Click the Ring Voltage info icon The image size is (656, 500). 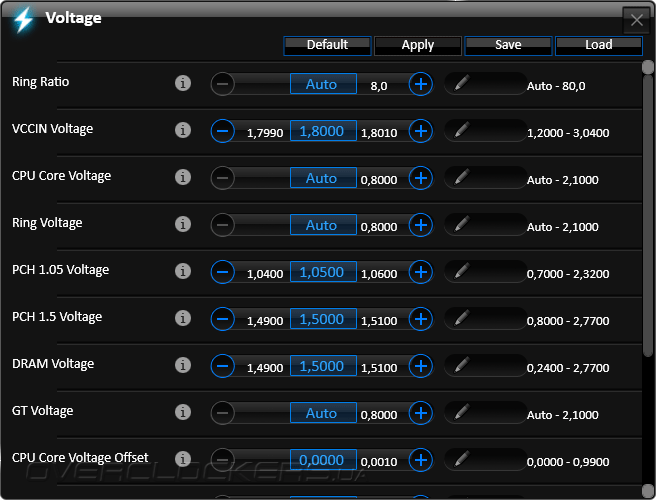[183, 224]
